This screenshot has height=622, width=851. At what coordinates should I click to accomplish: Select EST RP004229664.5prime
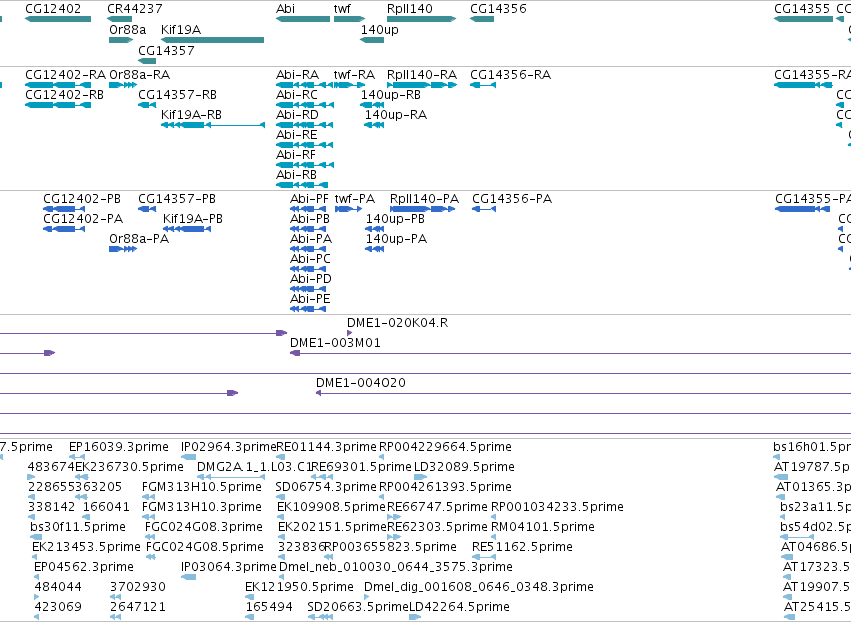tap(383, 457)
